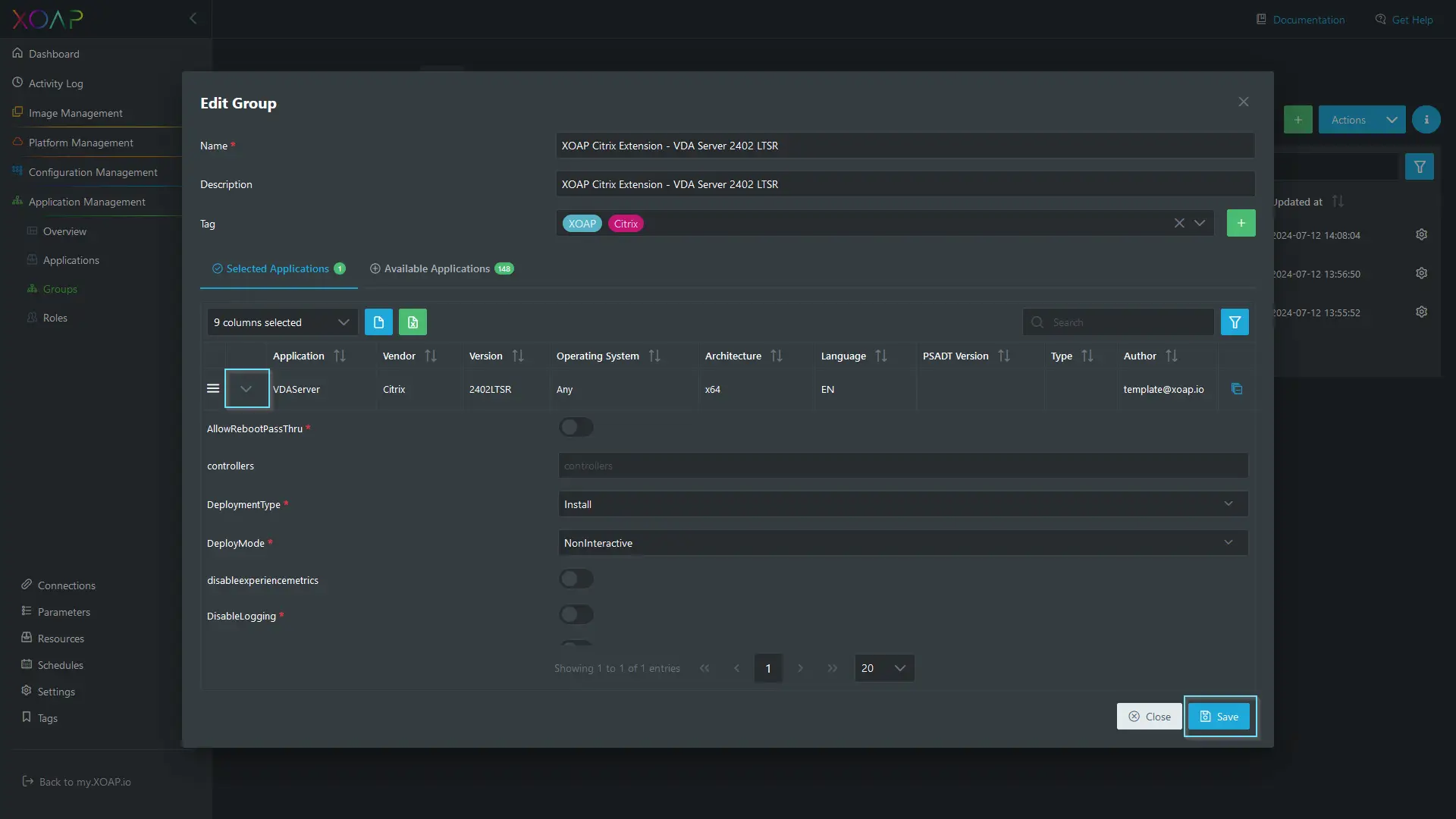Open settings gear for 13:55:52 row
Image resolution: width=1456 pixels, height=819 pixels.
click(x=1422, y=312)
